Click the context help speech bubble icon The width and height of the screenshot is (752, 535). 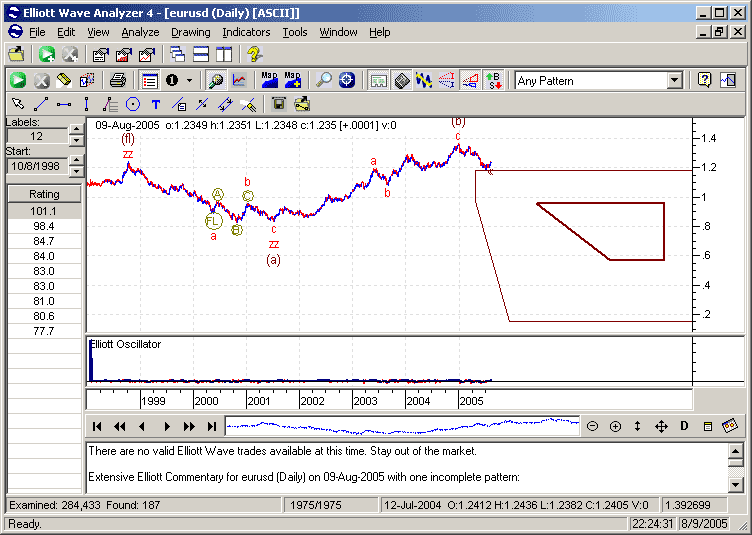[x=705, y=80]
